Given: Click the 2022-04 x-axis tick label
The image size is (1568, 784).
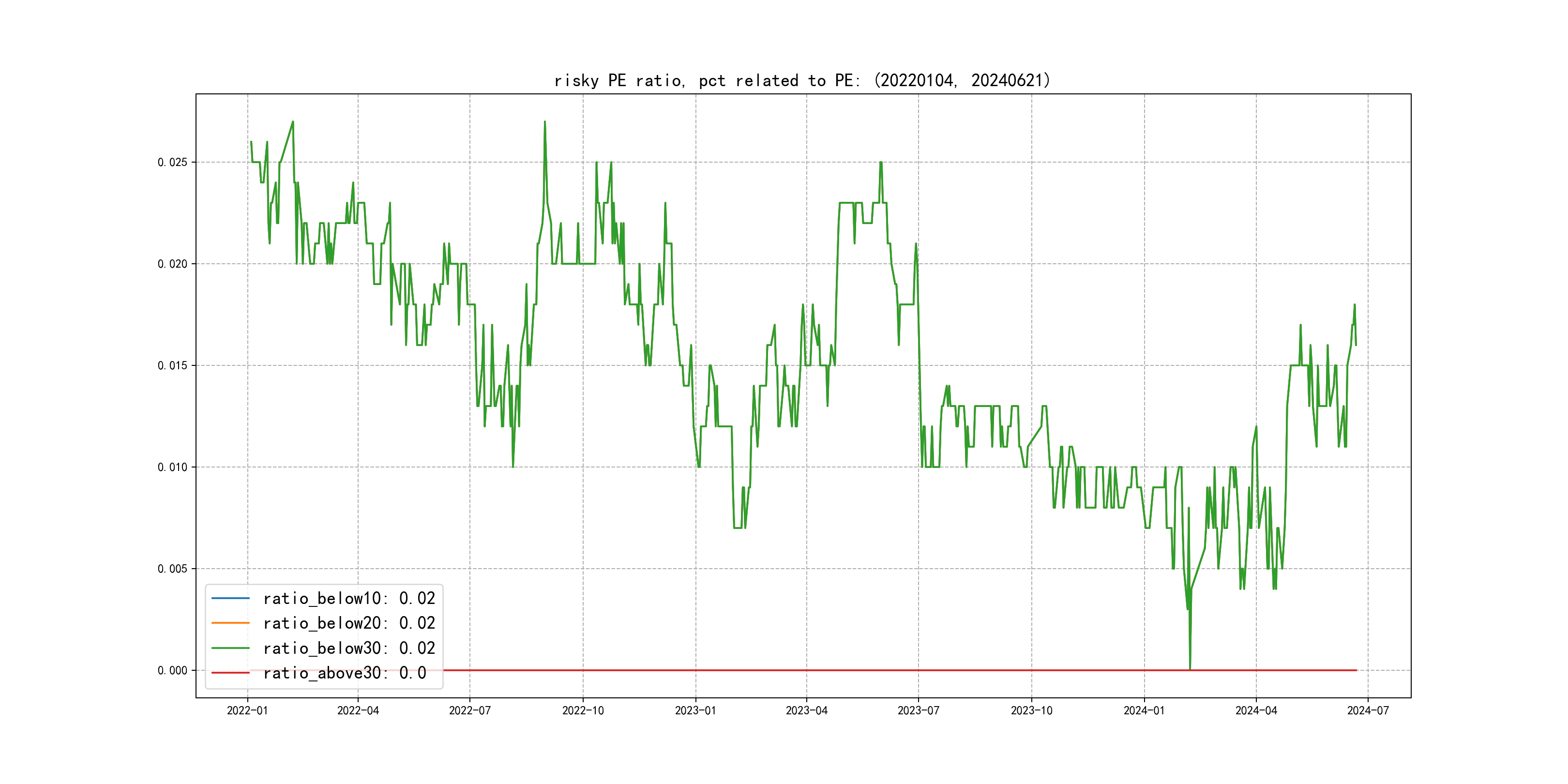Looking at the screenshot, I should pos(358,710).
